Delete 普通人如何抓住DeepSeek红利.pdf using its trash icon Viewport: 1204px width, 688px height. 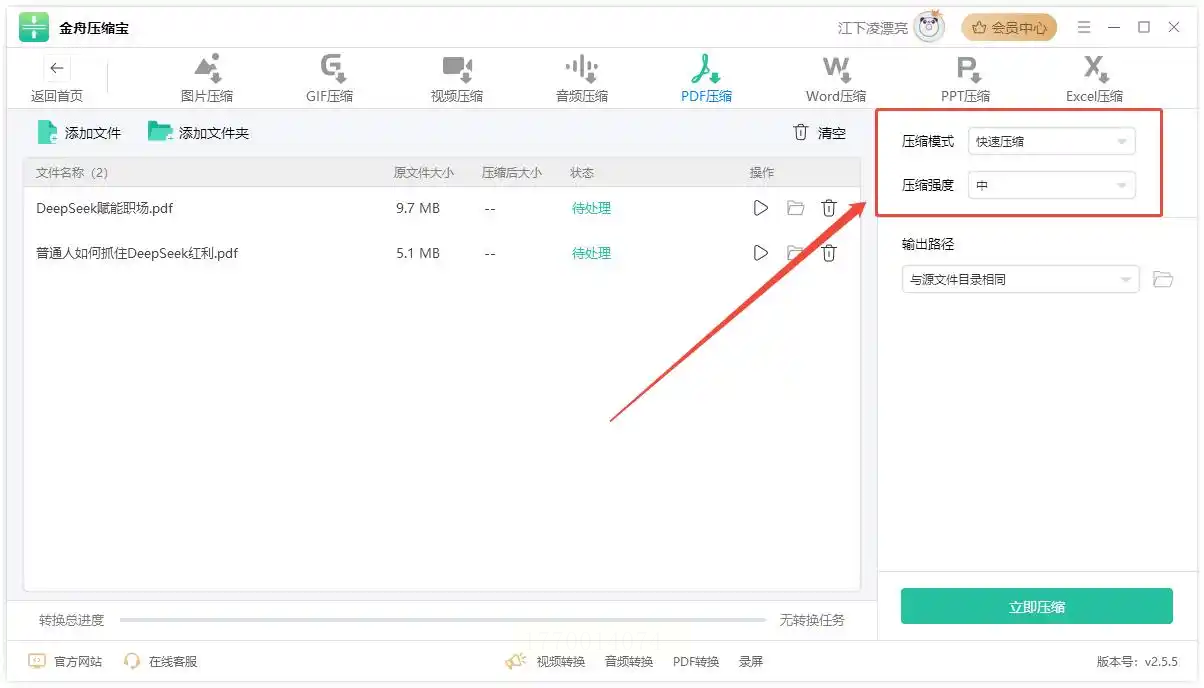829,253
